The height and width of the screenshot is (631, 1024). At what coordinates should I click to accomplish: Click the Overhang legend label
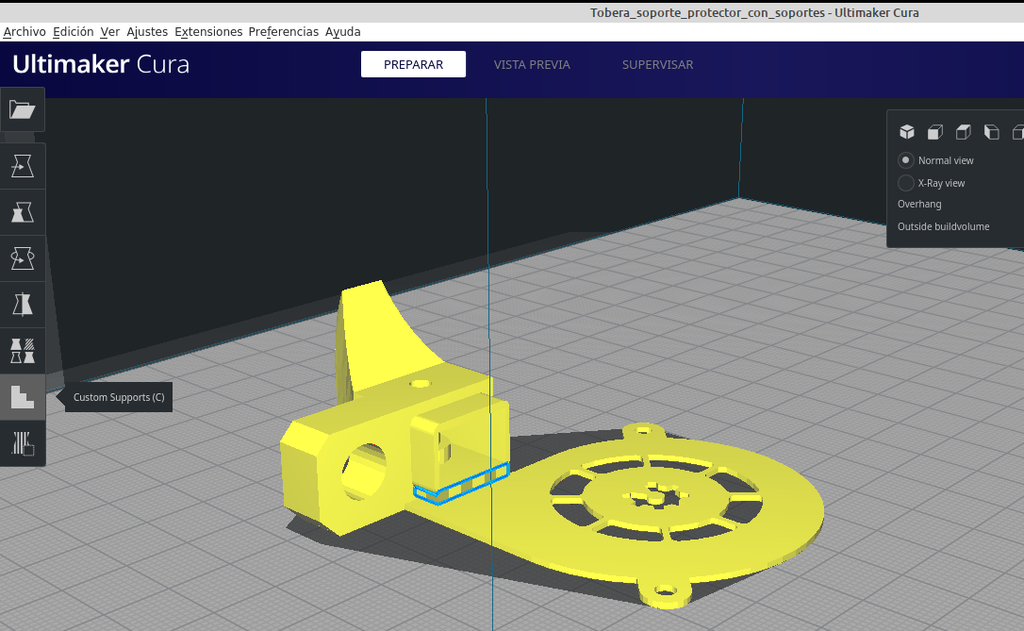pyautogui.click(x=920, y=204)
